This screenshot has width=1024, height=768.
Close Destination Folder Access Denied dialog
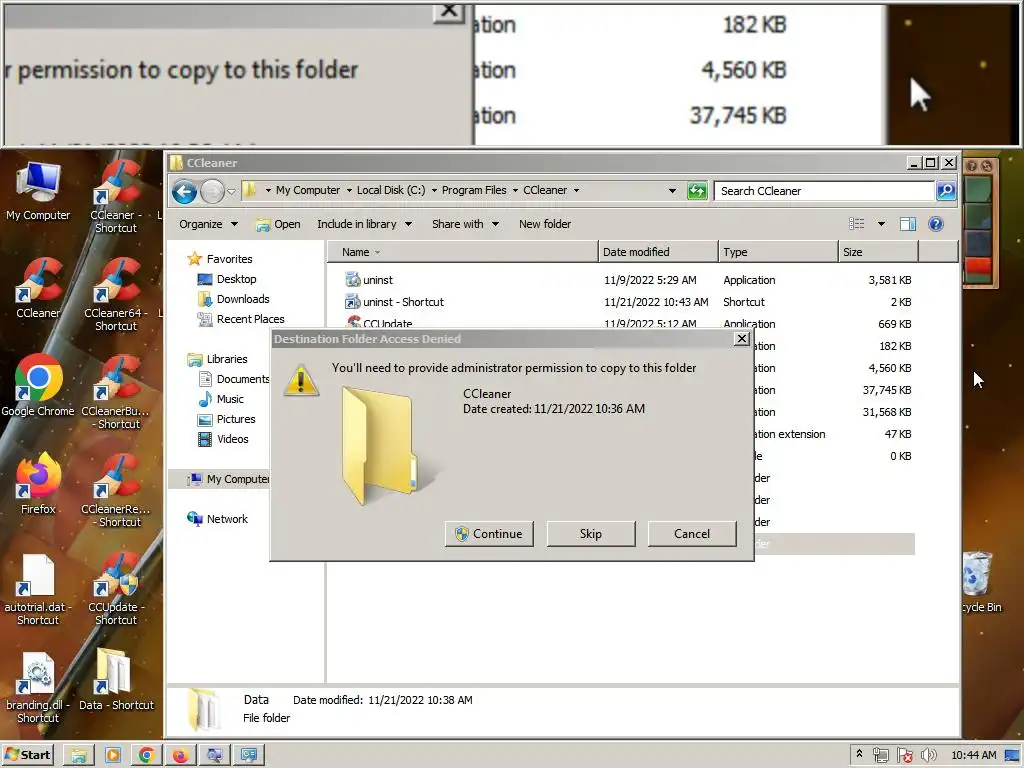coord(741,338)
